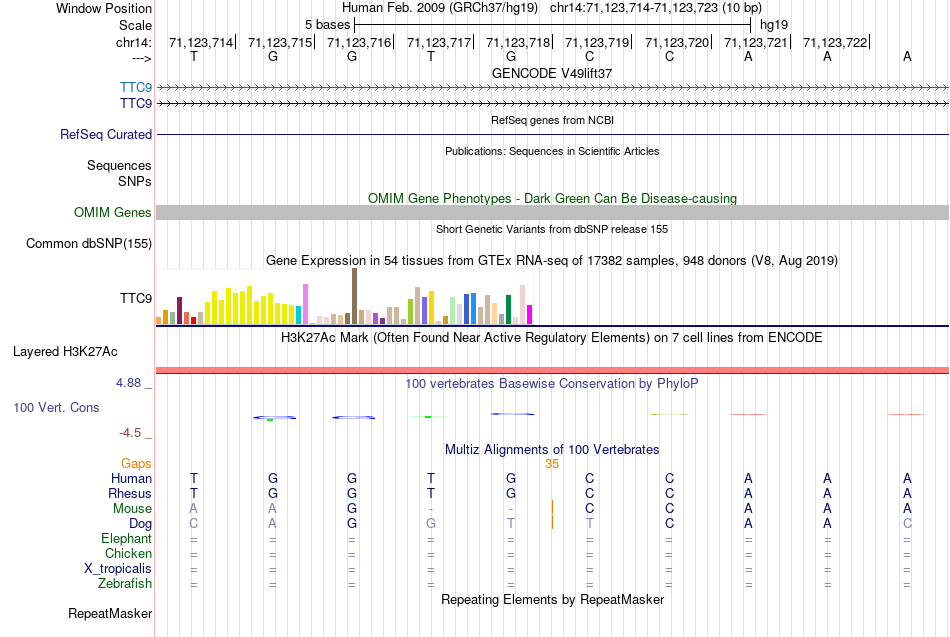
Task: Select the Zebrafish species label
Action: [x=125, y=584]
